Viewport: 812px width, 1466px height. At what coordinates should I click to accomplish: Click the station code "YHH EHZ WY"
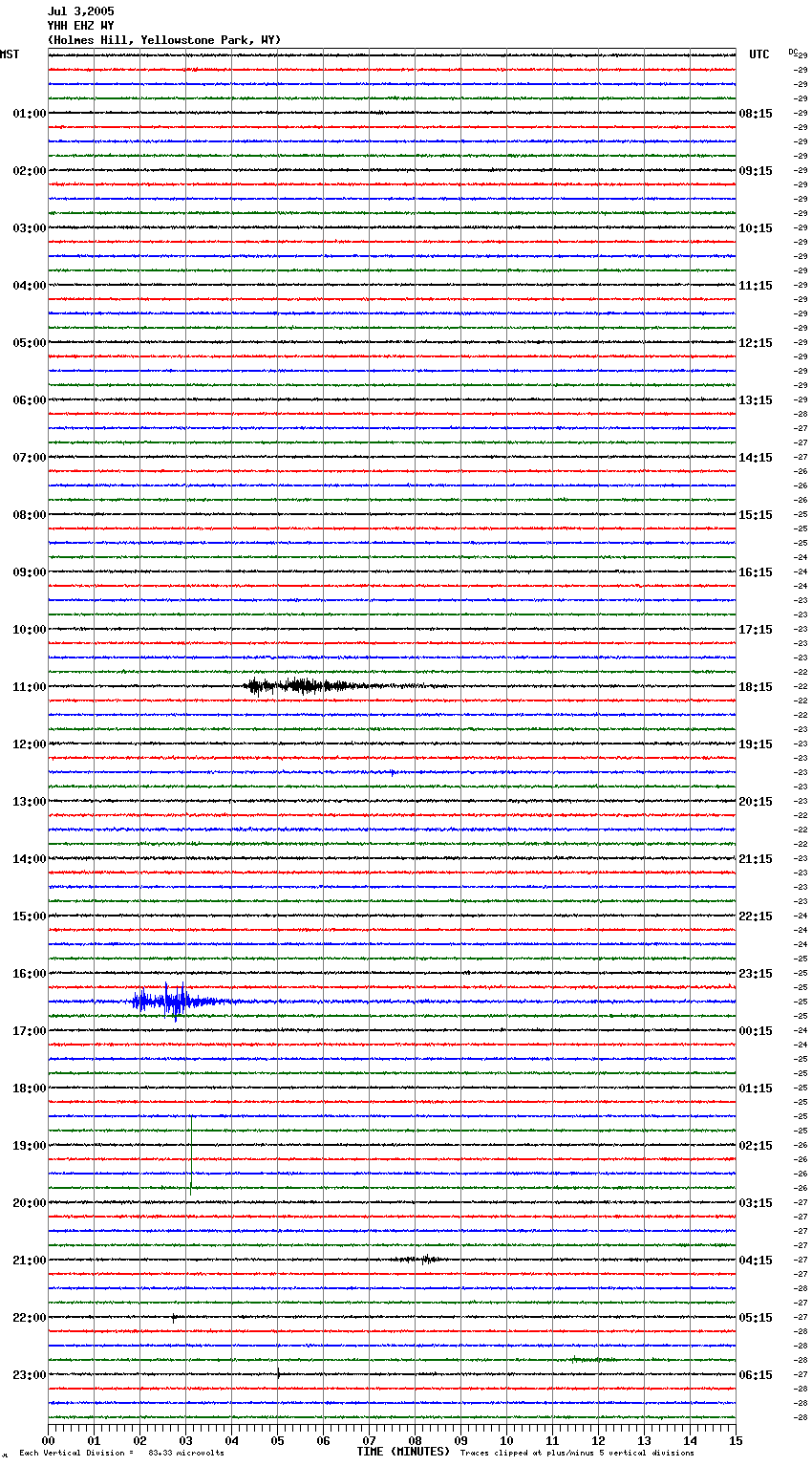pos(80,26)
